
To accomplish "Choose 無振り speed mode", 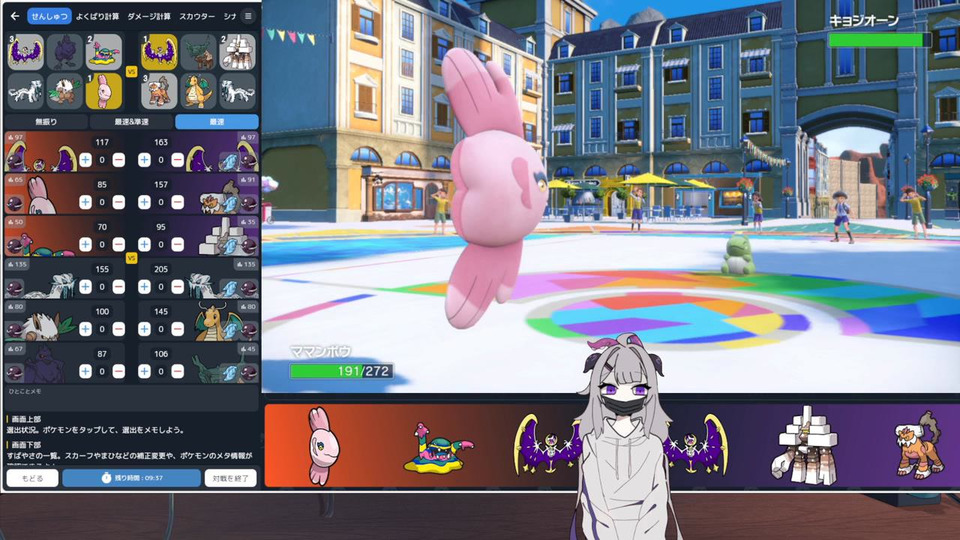I will click(x=47, y=122).
